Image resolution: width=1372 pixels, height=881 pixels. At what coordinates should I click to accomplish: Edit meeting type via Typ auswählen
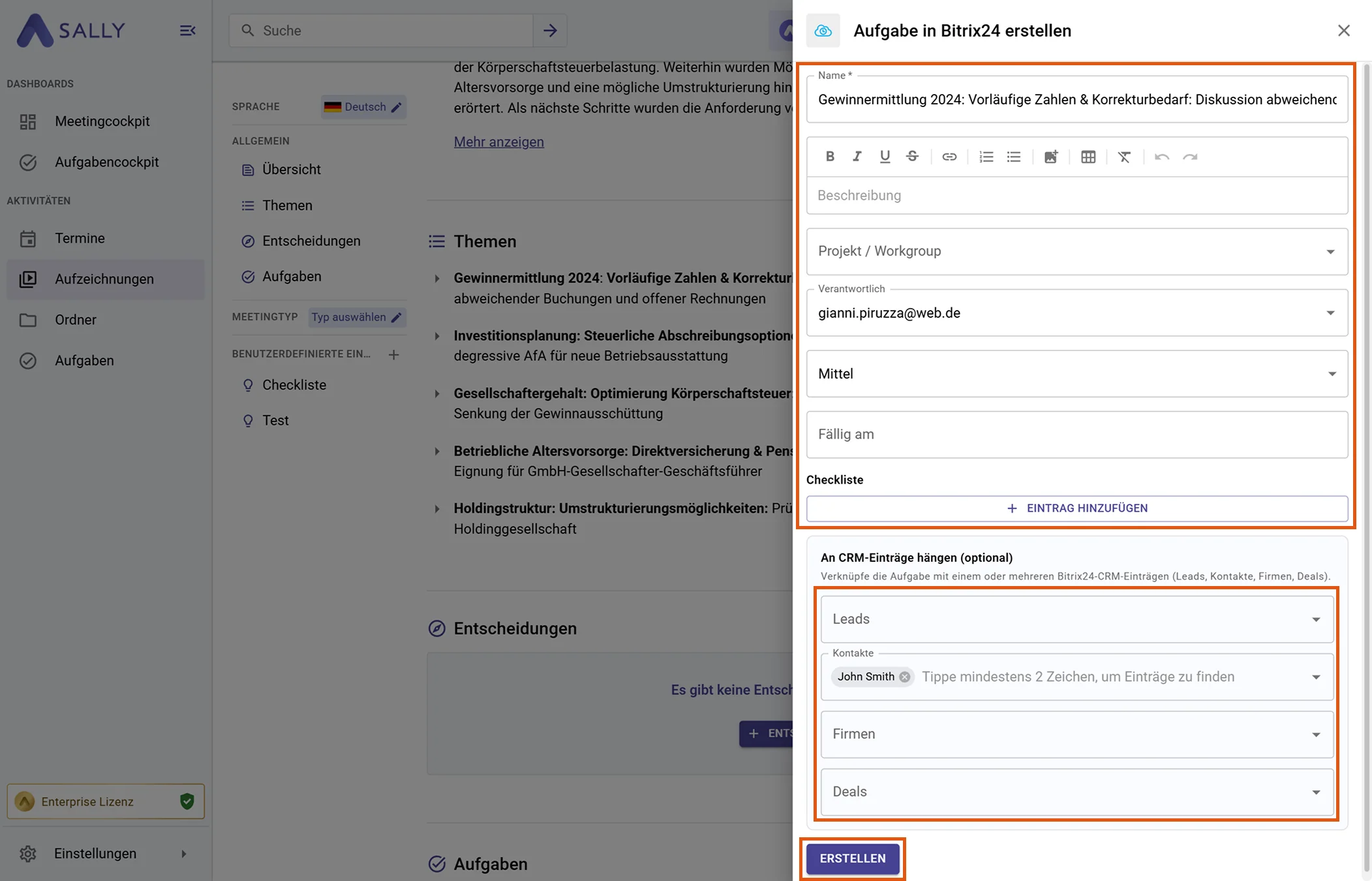coord(357,317)
